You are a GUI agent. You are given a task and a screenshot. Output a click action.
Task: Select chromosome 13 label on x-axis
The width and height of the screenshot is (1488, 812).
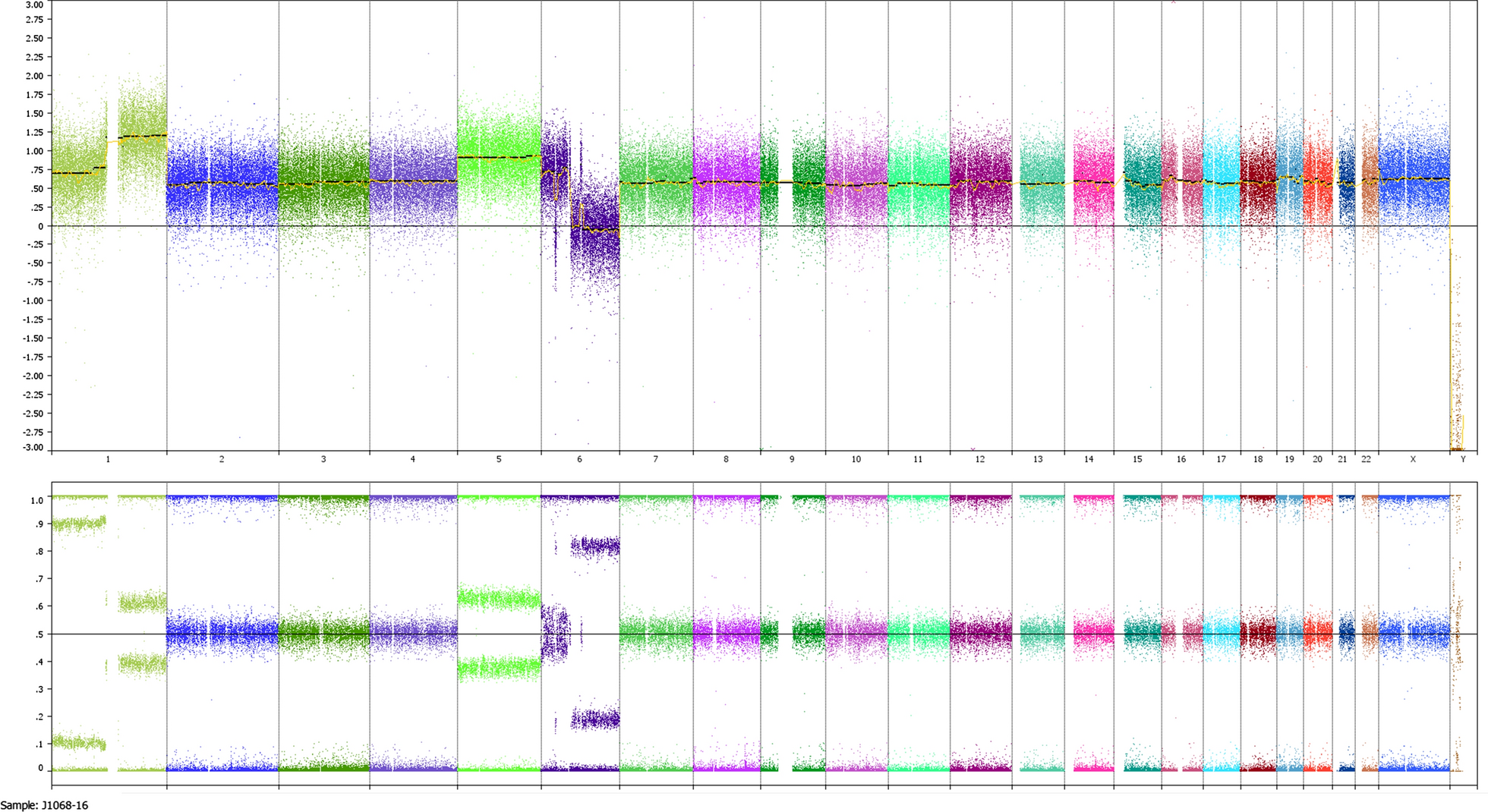point(1038,459)
